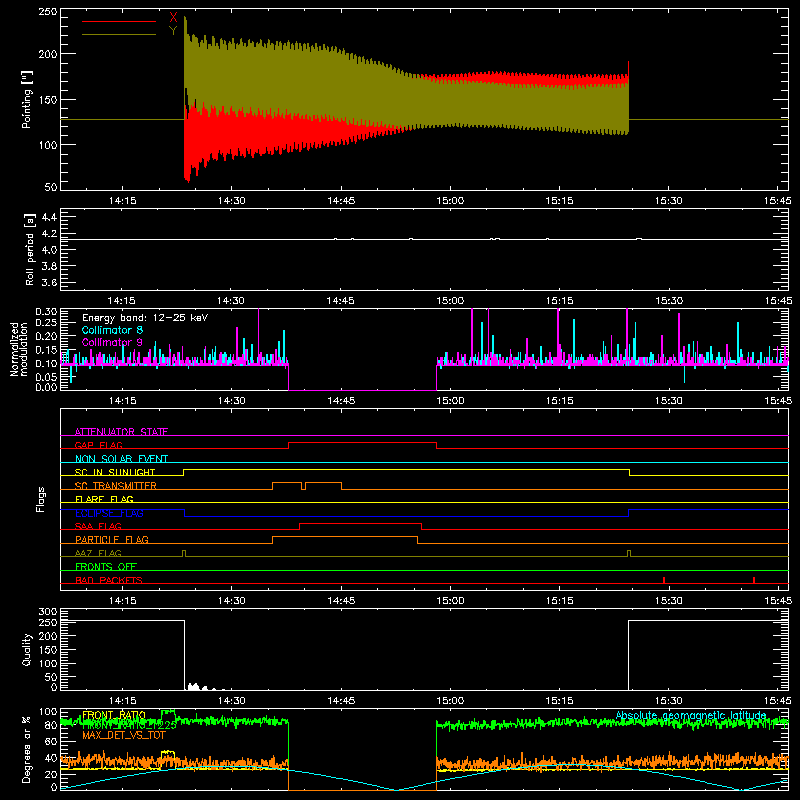Click the SC_TRANSMITTER flag label
800x800 pixels.
tap(116, 486)
